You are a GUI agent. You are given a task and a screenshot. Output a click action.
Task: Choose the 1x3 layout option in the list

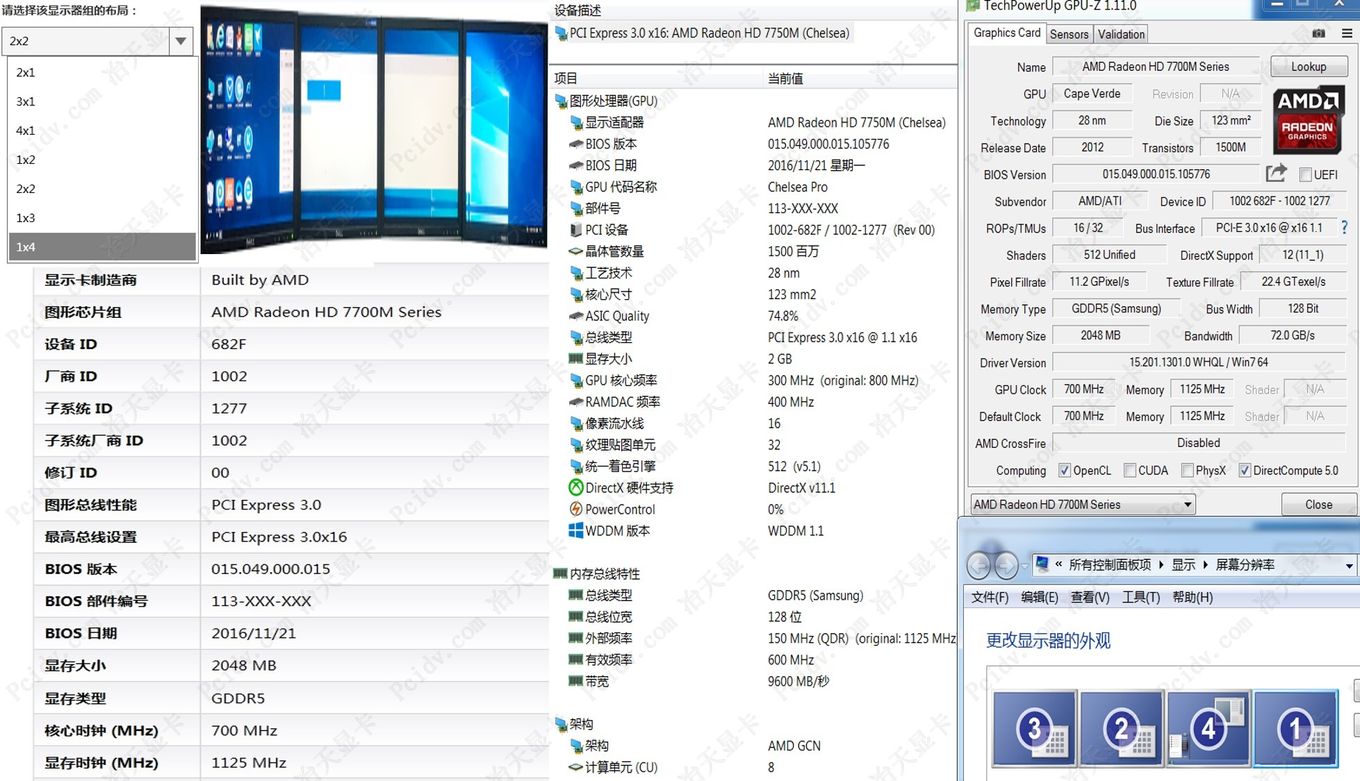[102, 218]
